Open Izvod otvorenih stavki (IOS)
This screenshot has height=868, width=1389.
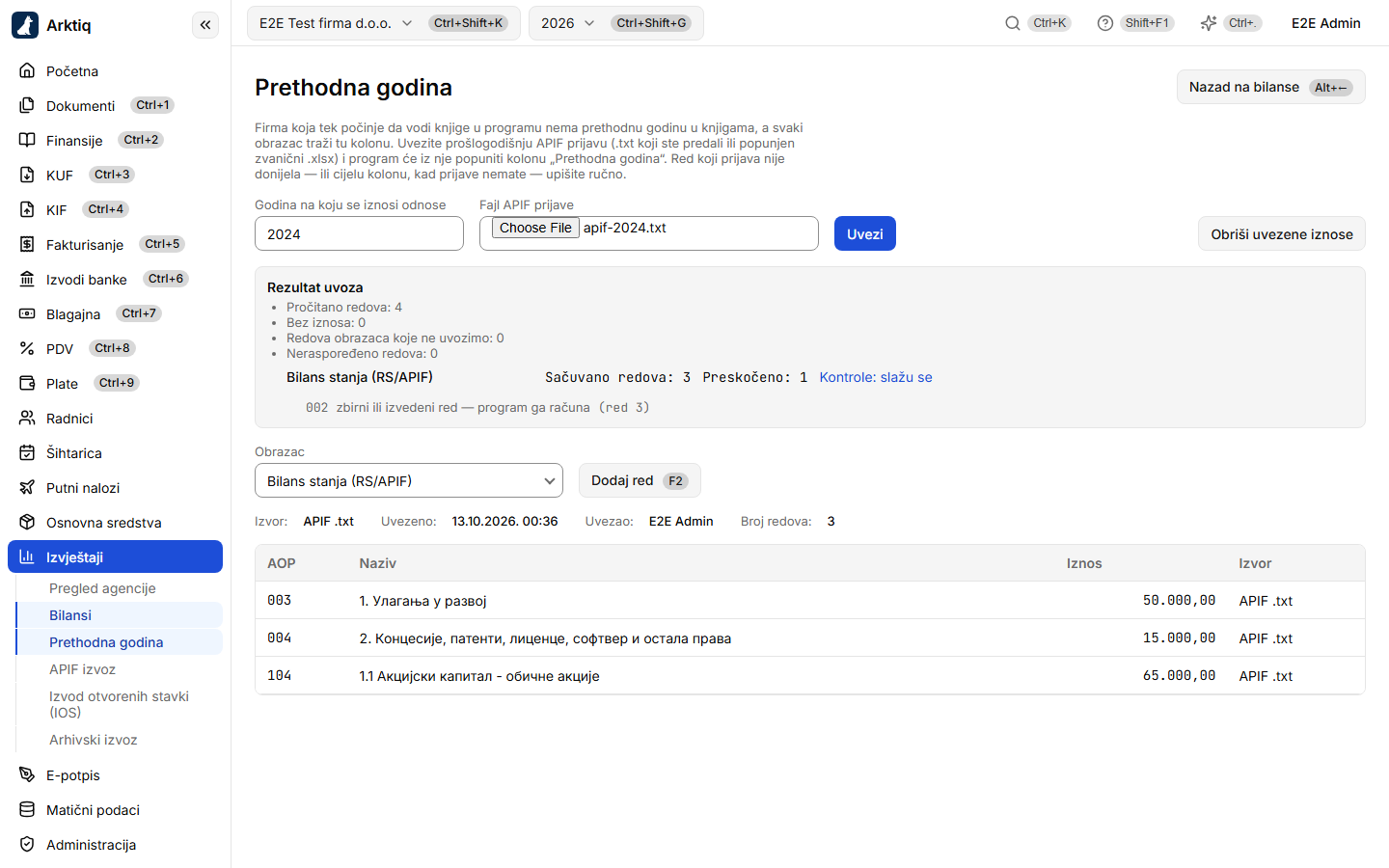pyautogui.click(x=119, y=704)
